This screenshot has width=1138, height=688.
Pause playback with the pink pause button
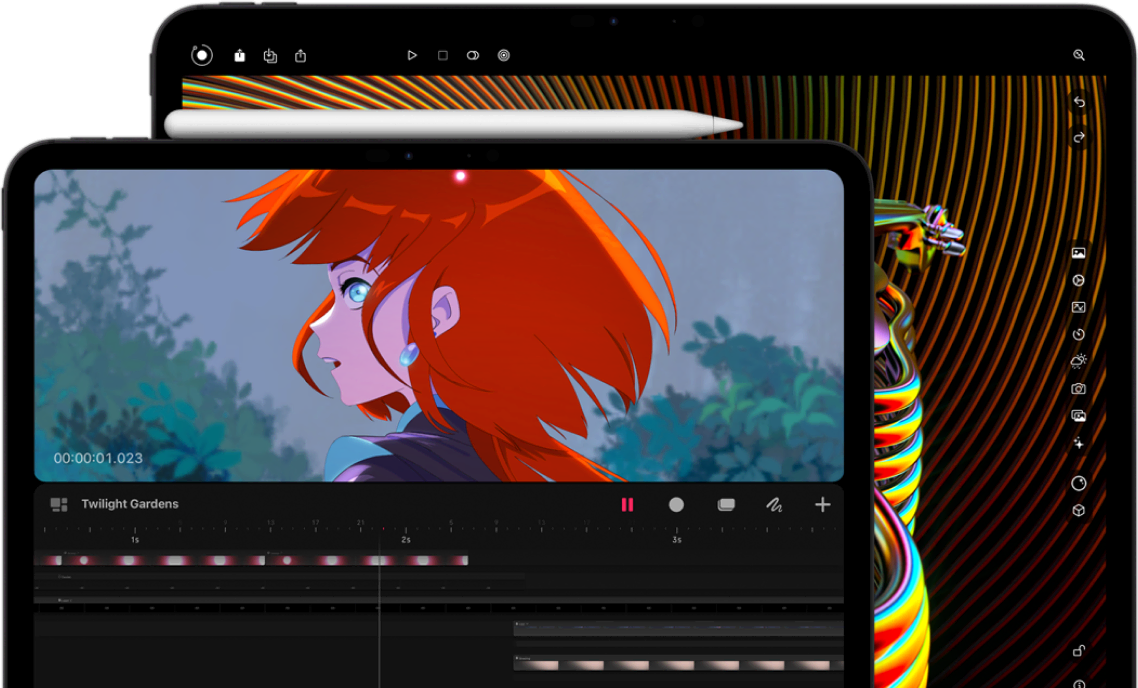[627, 505]
